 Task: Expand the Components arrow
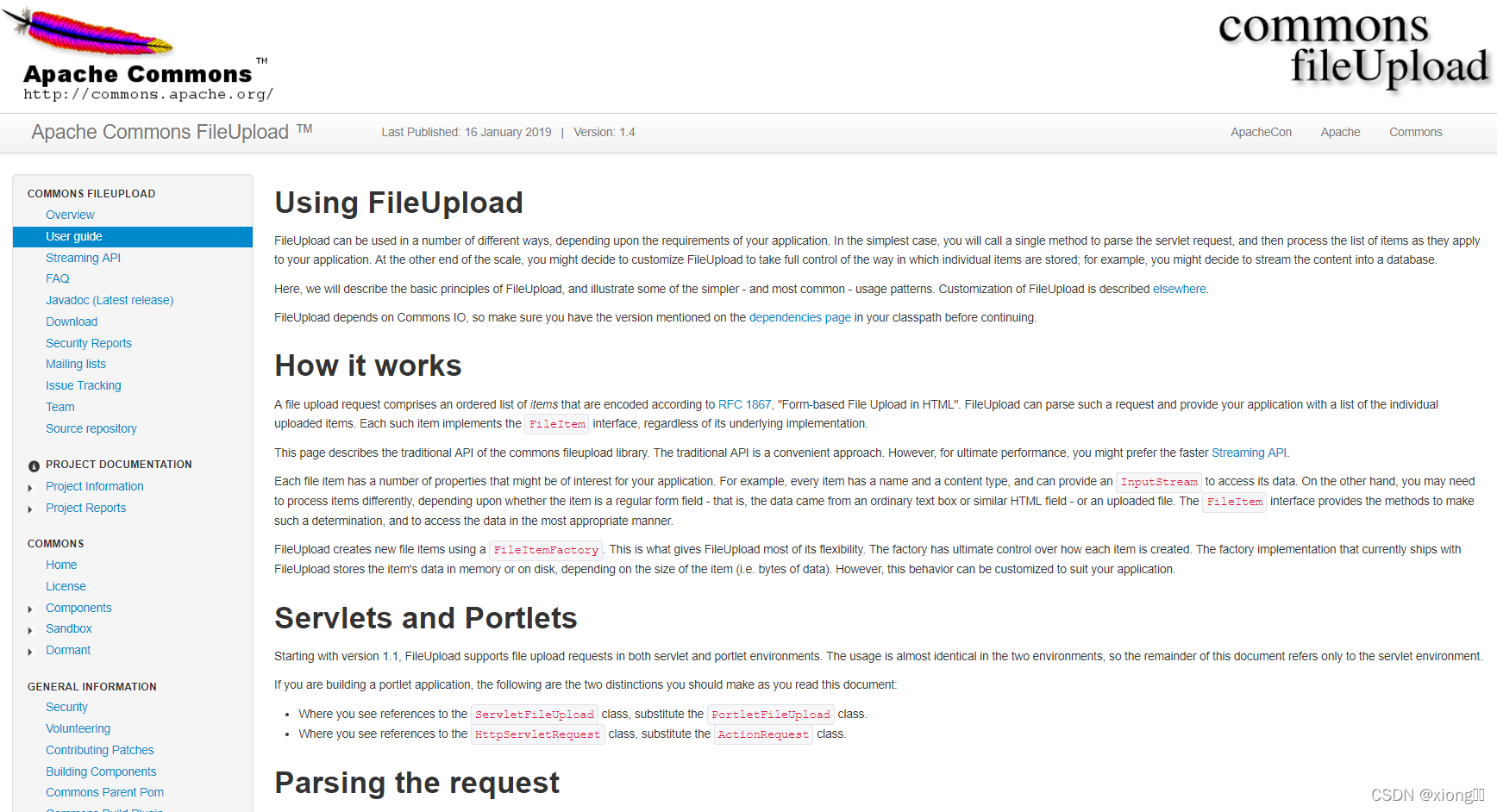click(30, 609)
